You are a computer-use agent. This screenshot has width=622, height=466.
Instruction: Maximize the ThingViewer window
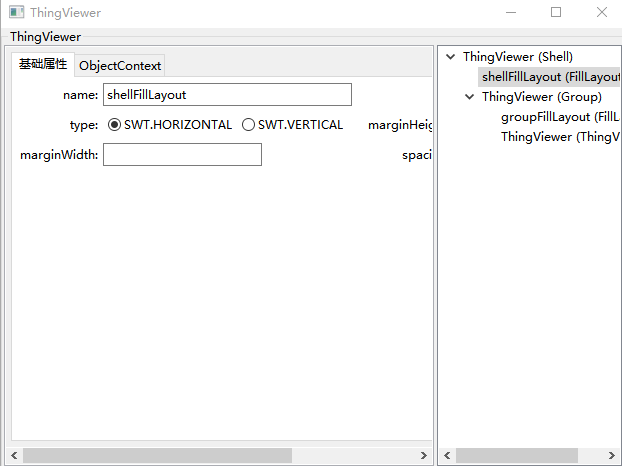556,13
